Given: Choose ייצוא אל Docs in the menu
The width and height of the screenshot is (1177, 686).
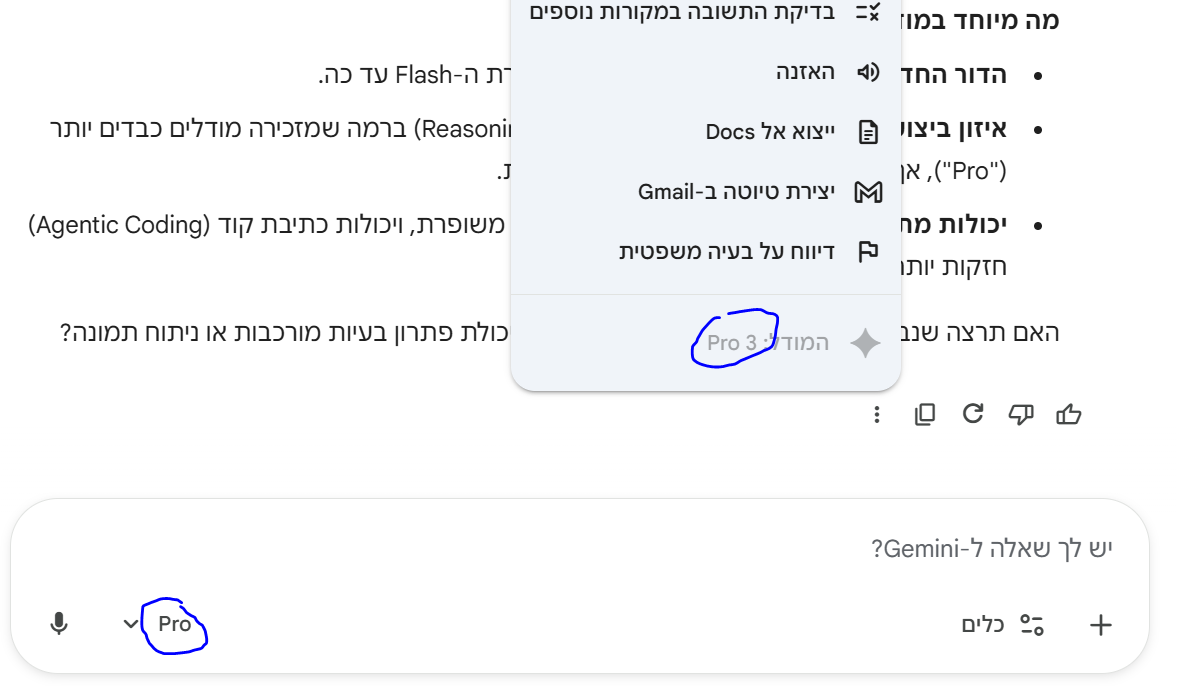Looking at the screenshot, I should click(x=763, y=132).
